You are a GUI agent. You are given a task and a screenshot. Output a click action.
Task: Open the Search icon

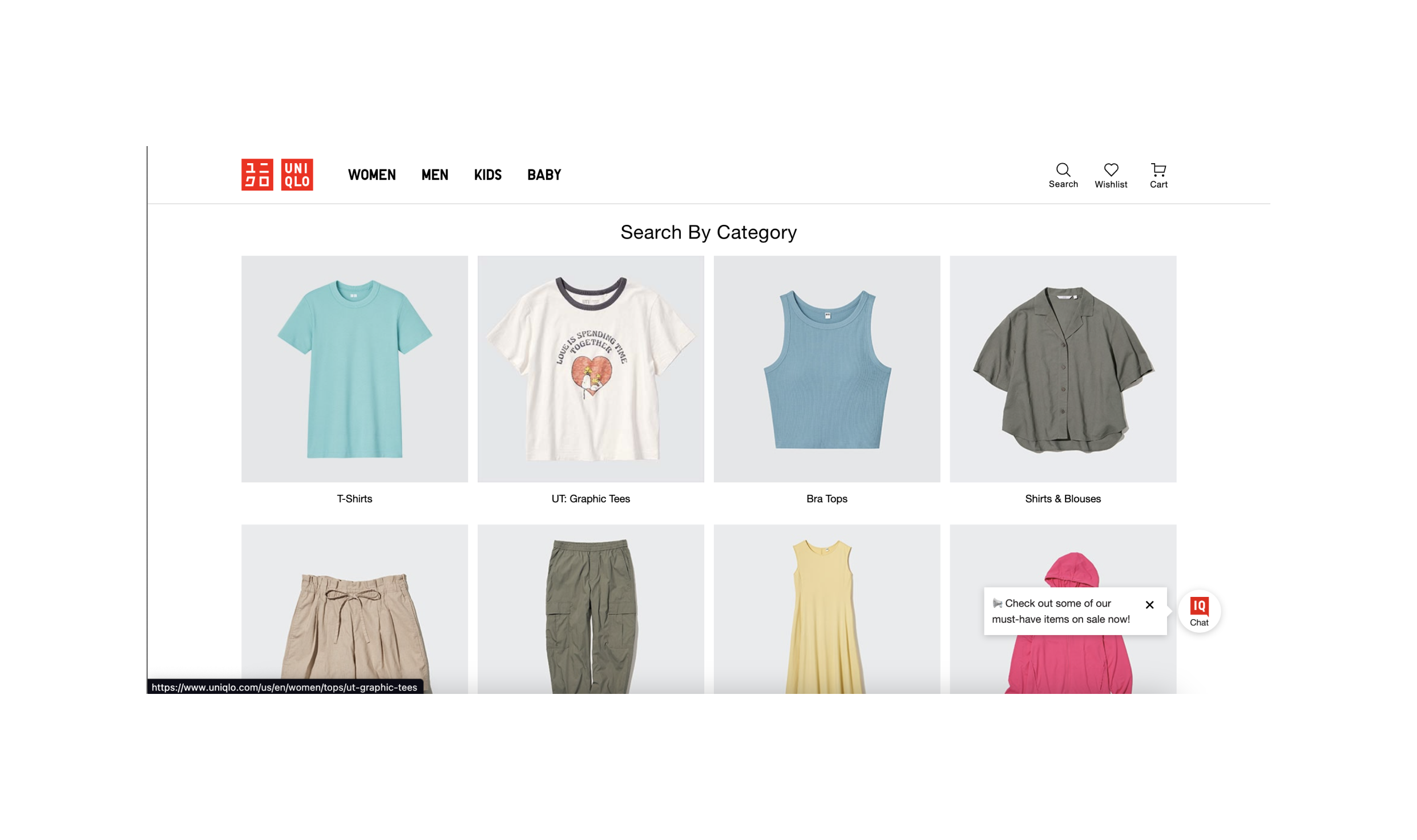pos(1063,175)
